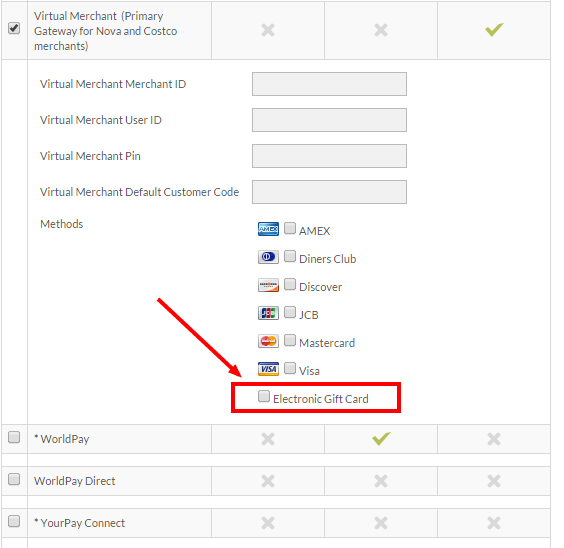Select the Mastercard checkbox
This screenshot has width=564, height=548.
click(290, 340)
